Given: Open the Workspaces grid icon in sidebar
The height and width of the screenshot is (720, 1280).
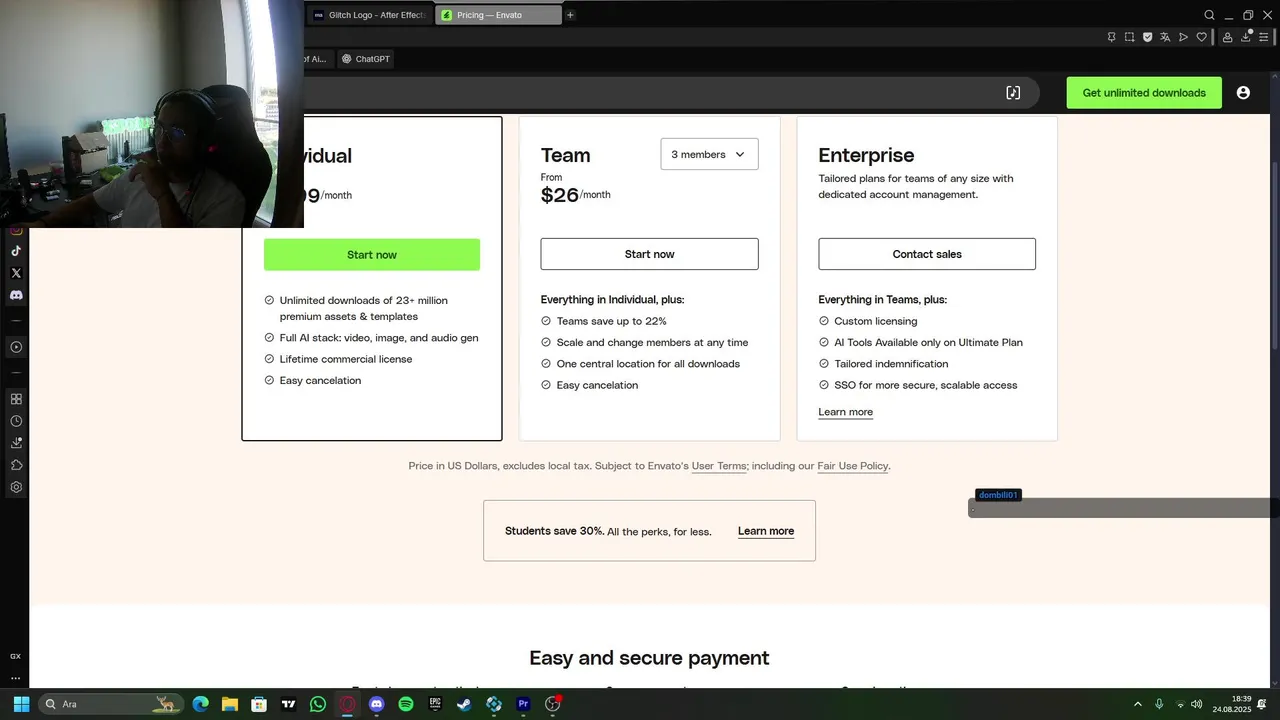Looking at the screenshot, I should [16, 399].
